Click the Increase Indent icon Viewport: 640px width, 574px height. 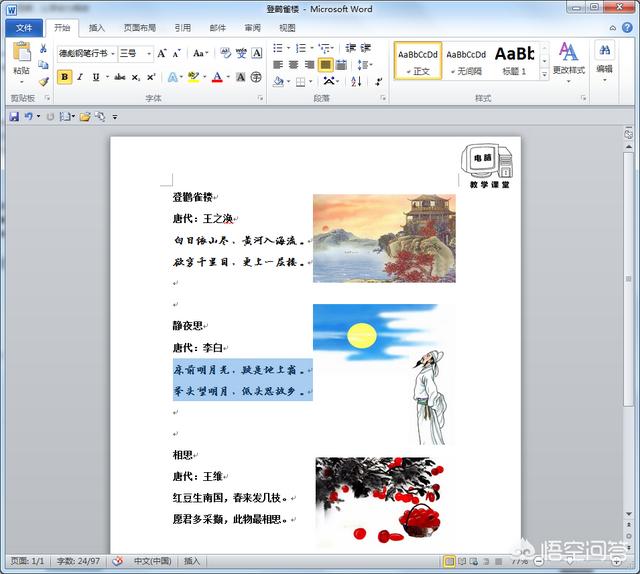click(x=365, y=48)
